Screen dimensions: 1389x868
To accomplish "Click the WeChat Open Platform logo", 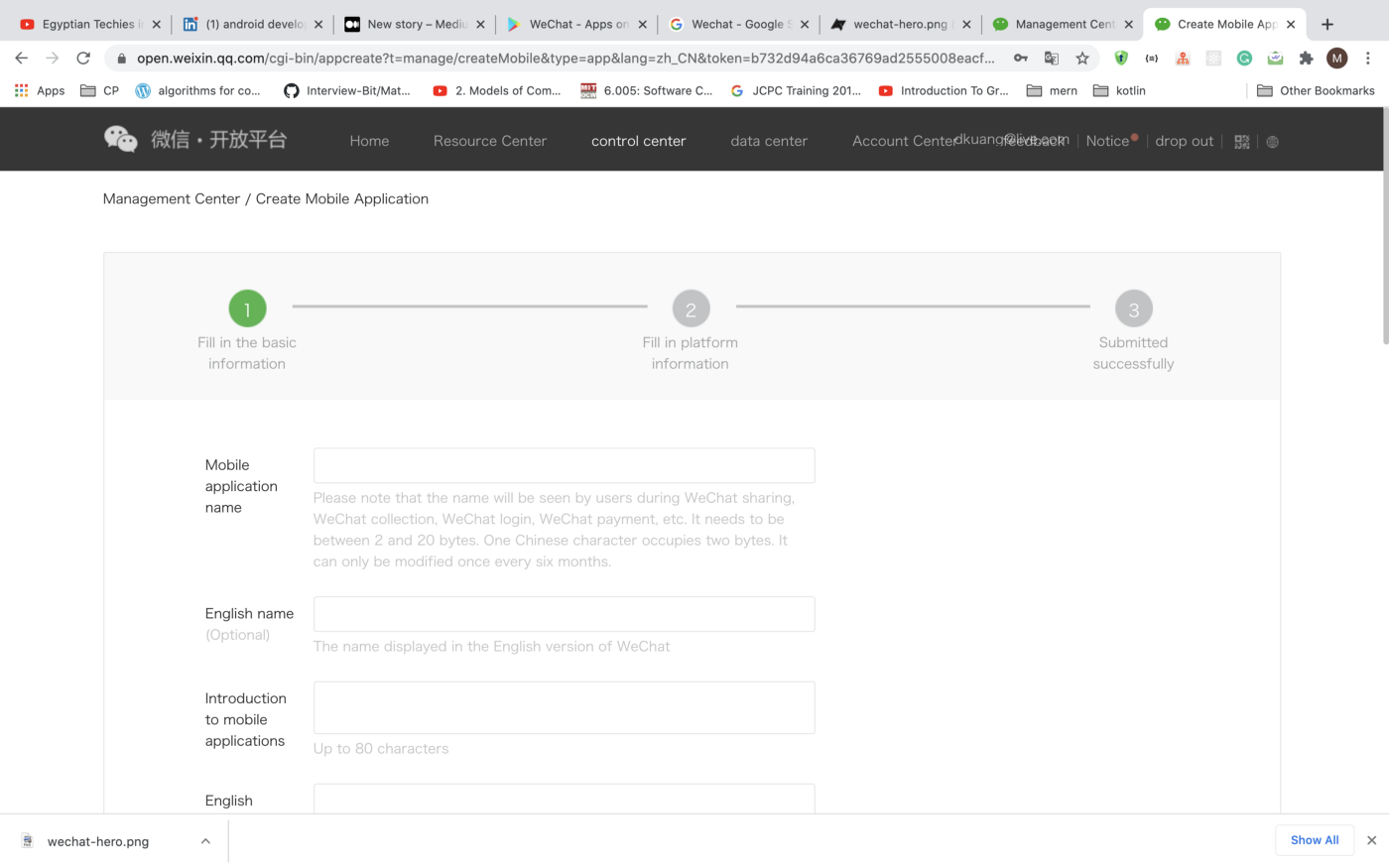I will [195, 140].
